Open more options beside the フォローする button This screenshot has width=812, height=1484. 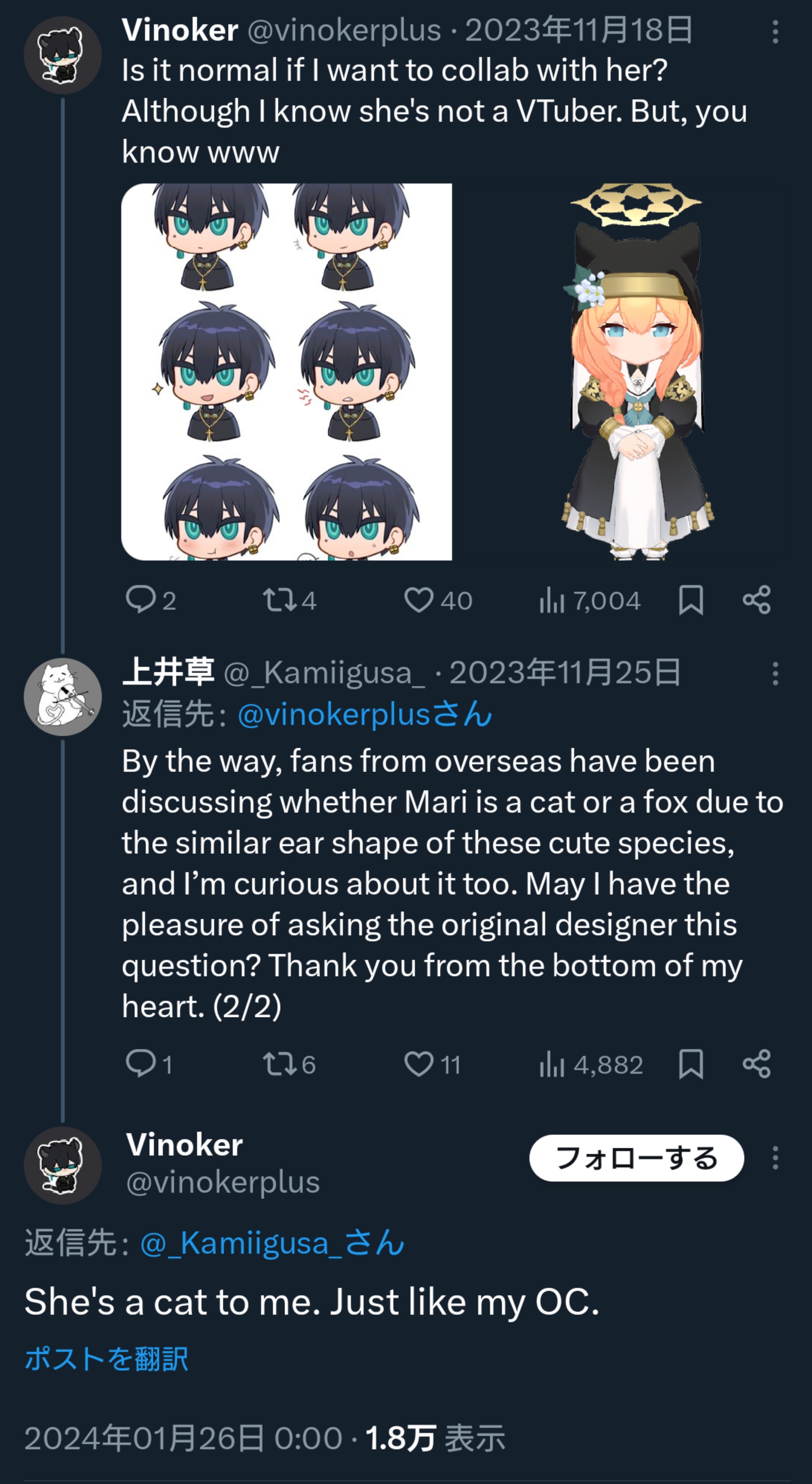coord(775,1157)
